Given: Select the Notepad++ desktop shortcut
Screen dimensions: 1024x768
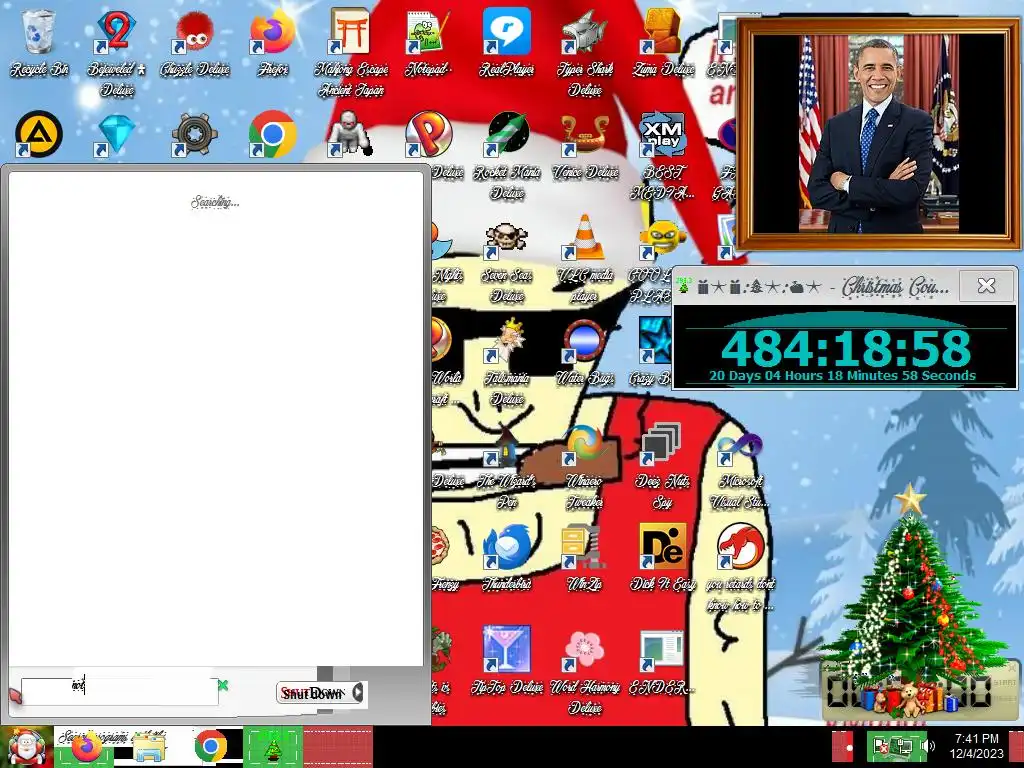Looking at the screenshot, I should [x=428, y=40].
